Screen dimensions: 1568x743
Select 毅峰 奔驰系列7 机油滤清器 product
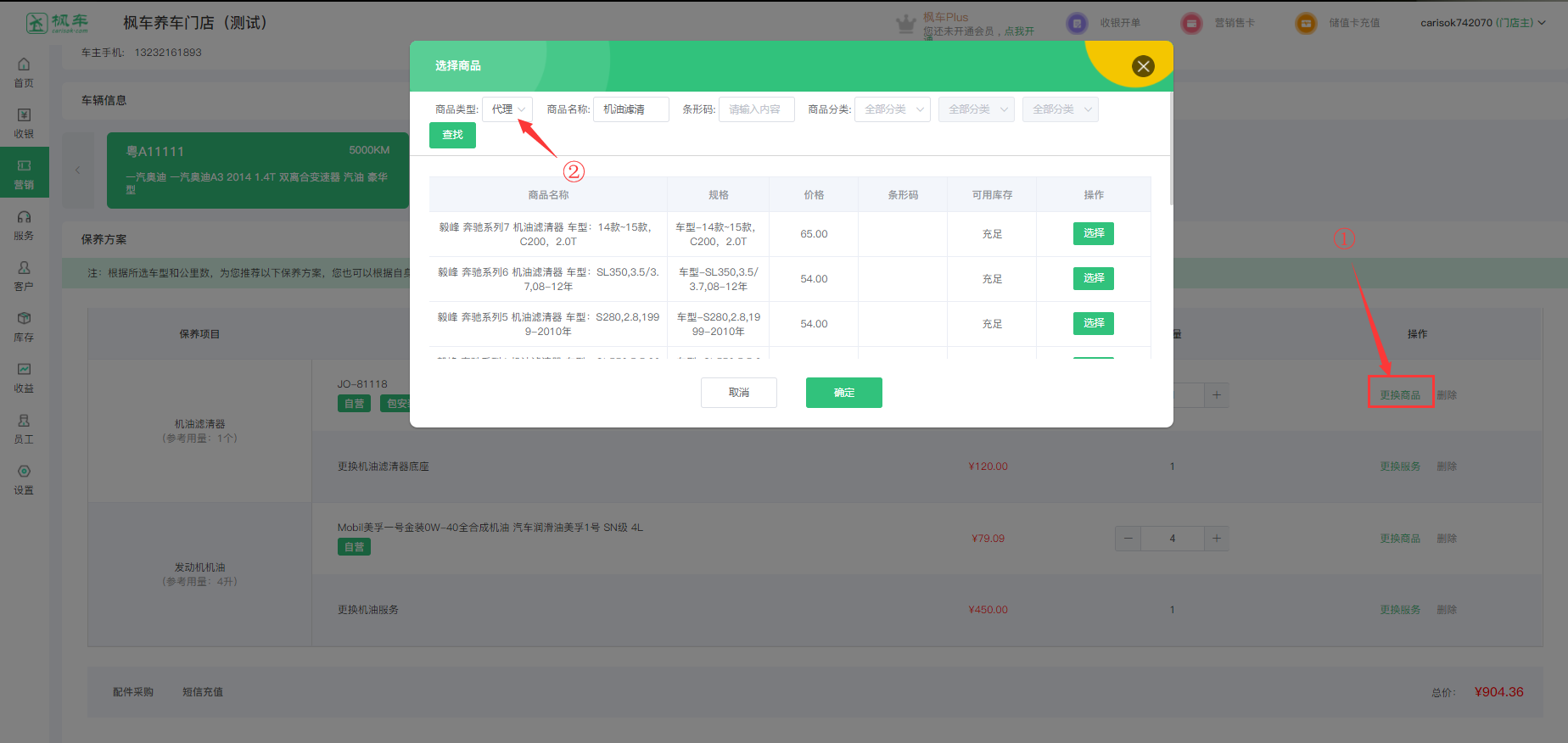click(x=1094, y=233)
